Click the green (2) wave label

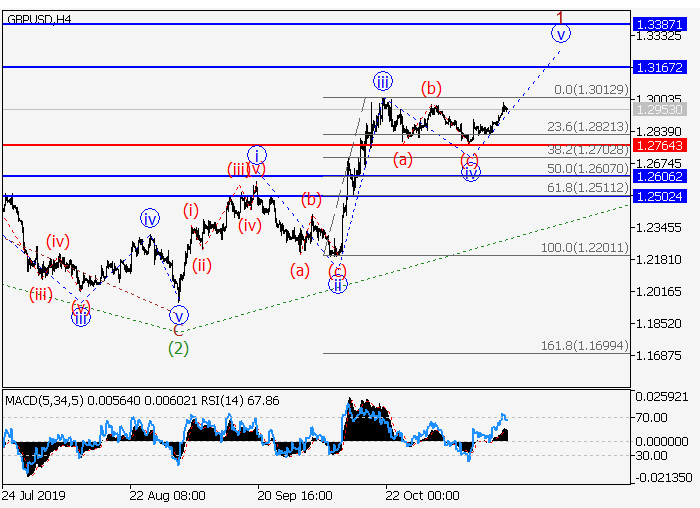coord(178,348)
